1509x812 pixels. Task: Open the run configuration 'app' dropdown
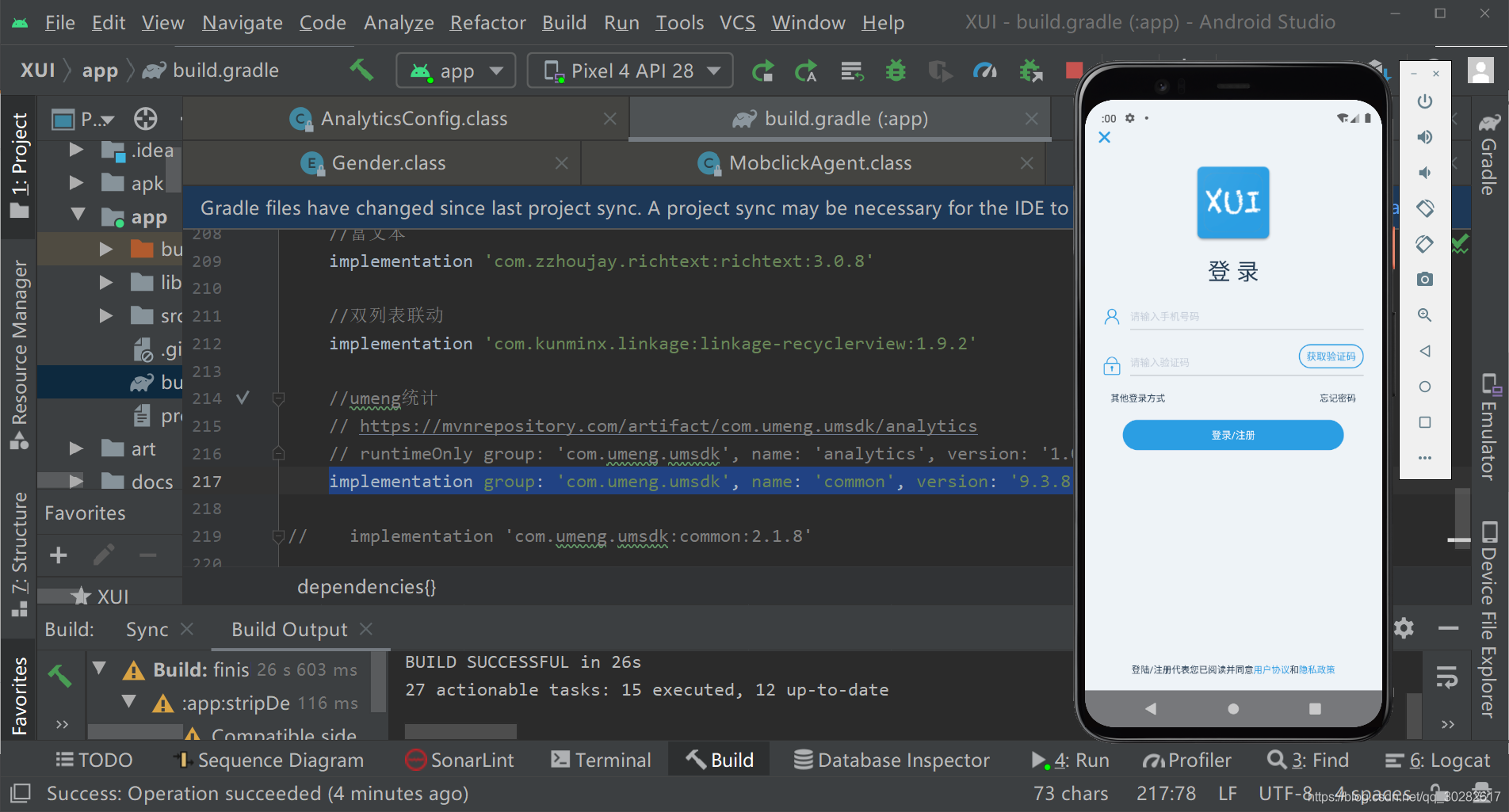pyautogui.click(x=456, y=71)
